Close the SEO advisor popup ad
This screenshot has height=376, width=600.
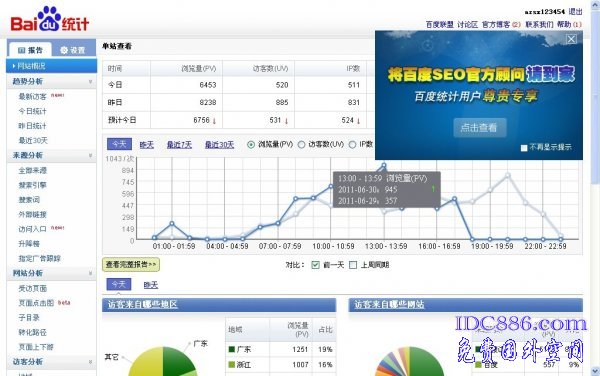point(571,39)
